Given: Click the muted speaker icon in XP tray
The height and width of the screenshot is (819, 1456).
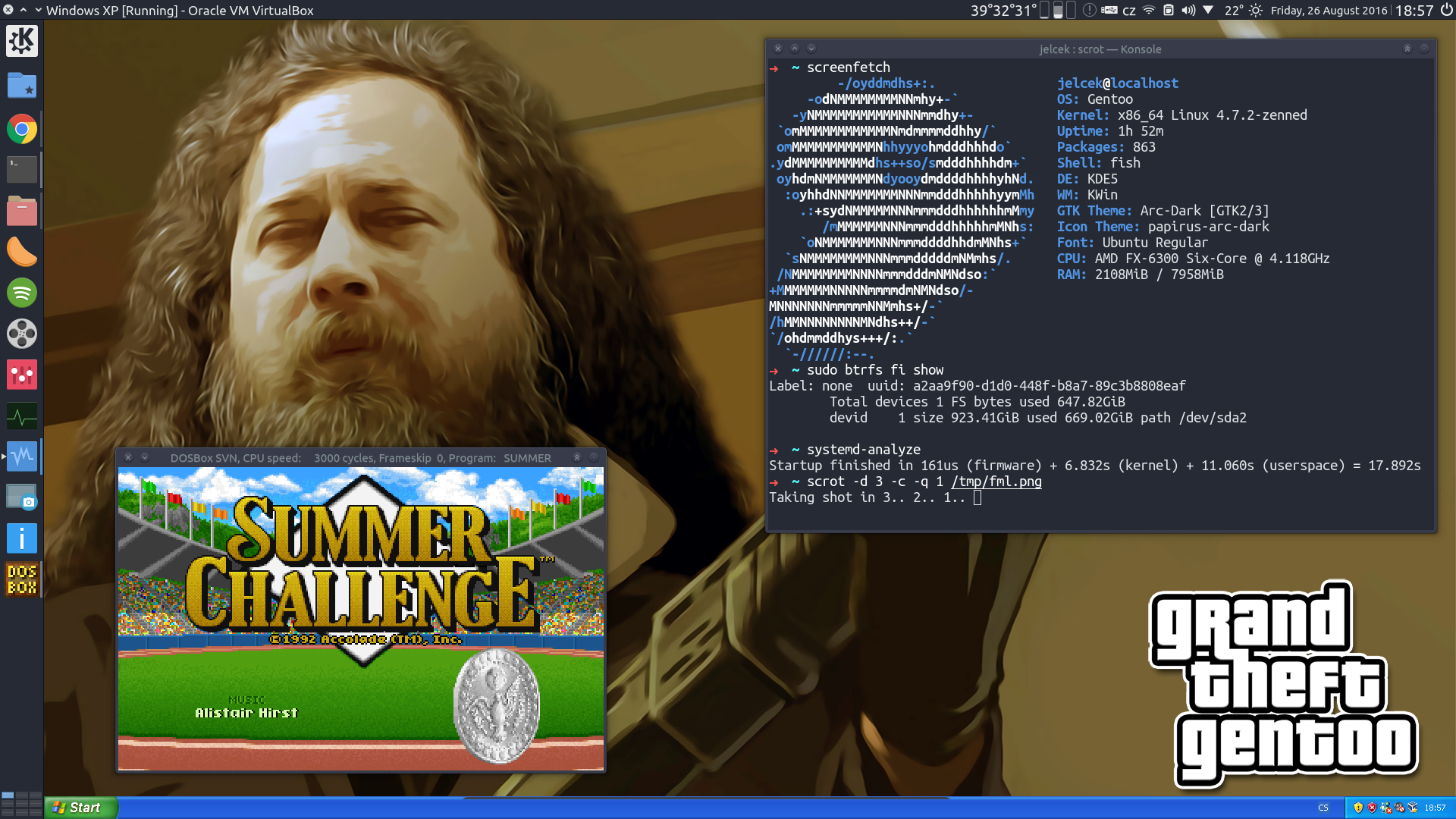Looking at the screenshot, I should coord(1399,808).
